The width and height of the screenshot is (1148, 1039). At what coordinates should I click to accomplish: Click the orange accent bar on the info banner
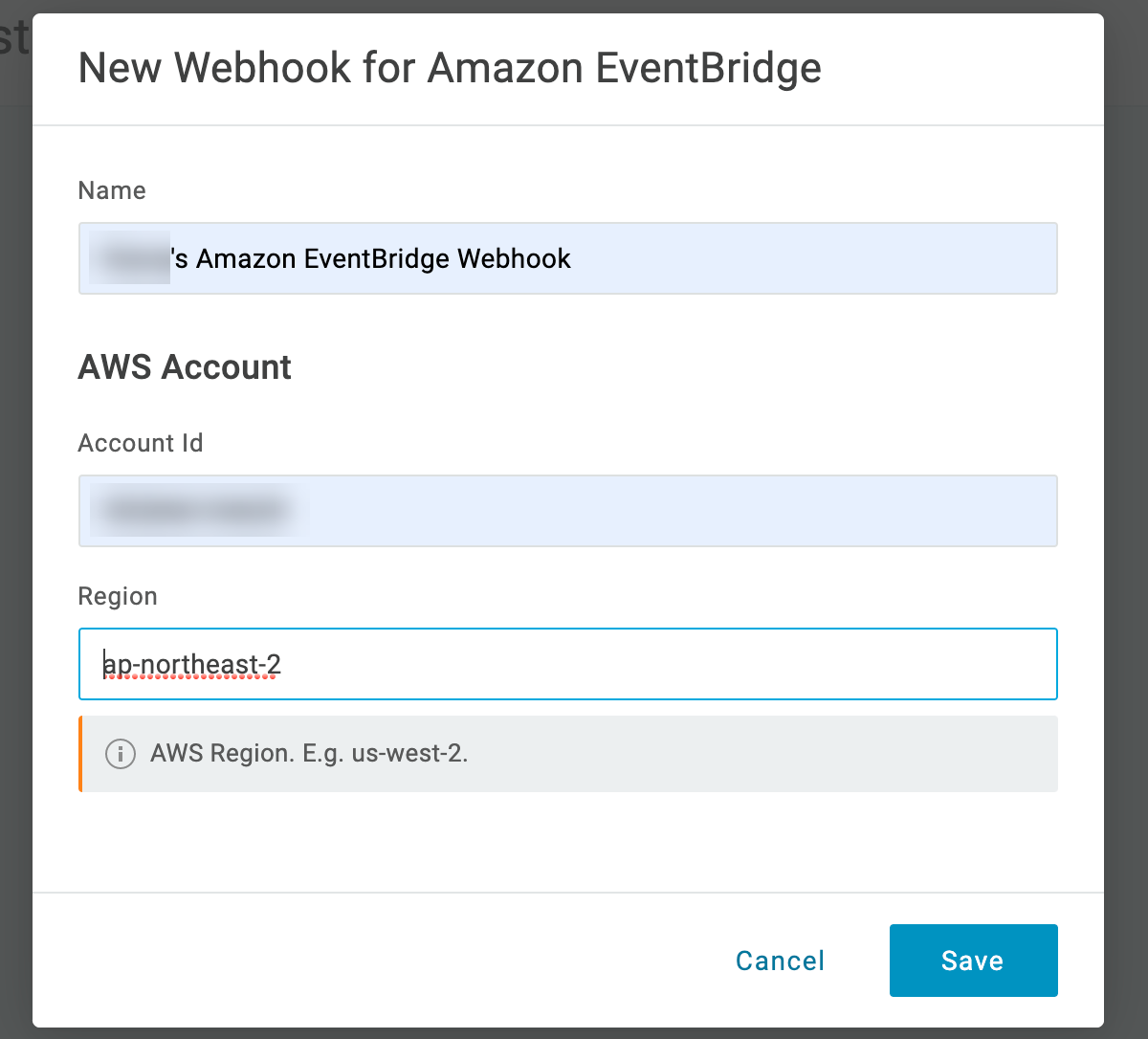tap(80, 754)
